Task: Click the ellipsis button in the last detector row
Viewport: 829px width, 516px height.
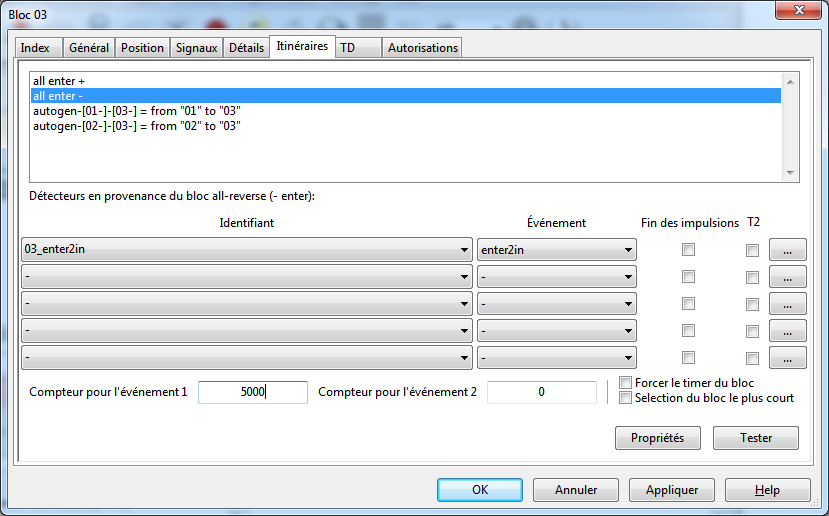Action: [x=787, y=358]
